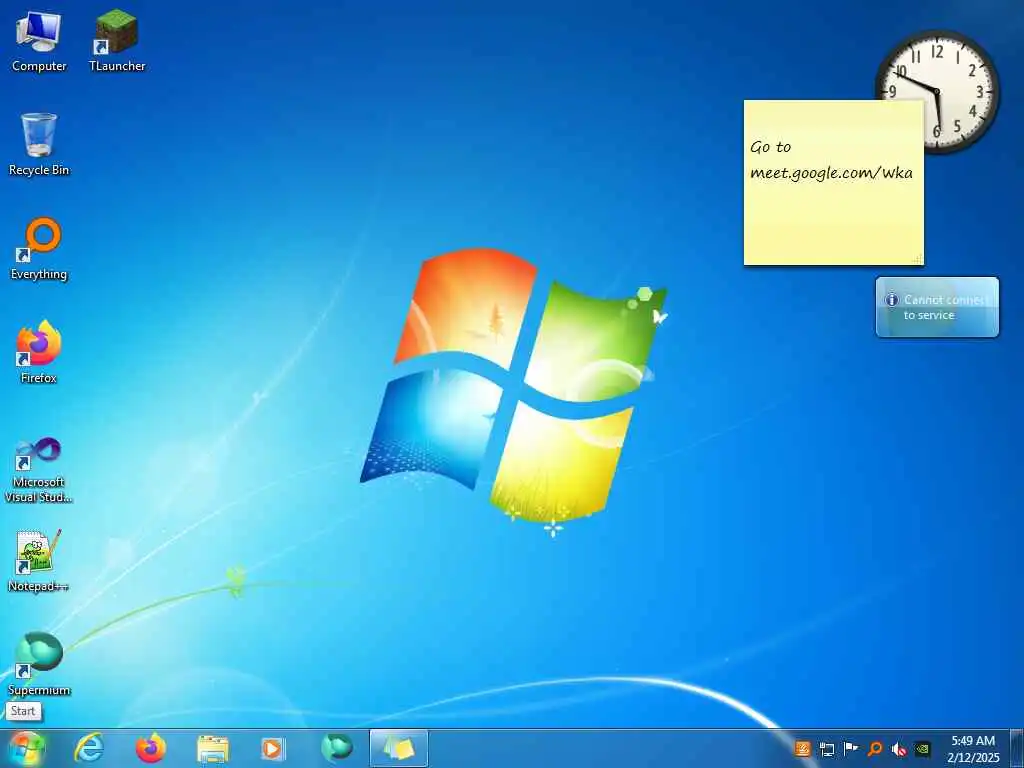Select the Everything search shortcut on desktop
1024x768 pixels.
39,249
